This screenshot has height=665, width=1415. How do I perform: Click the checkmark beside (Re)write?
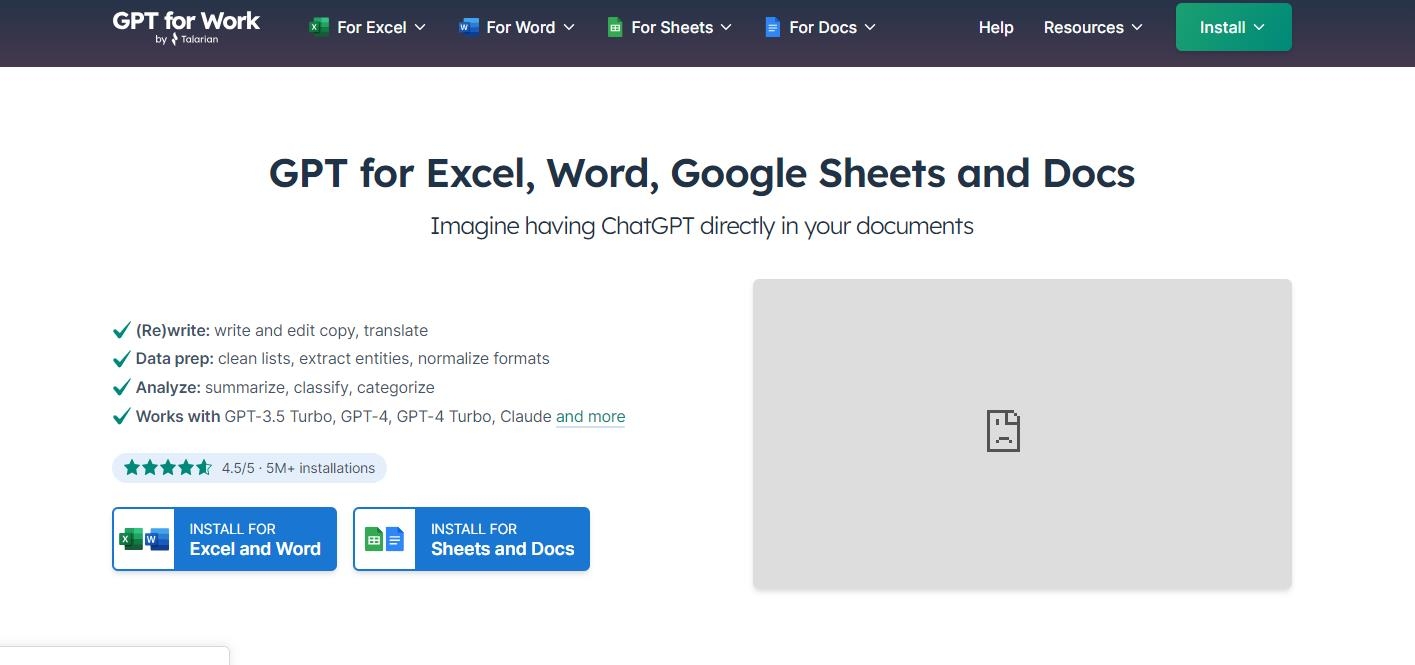coord(122,330)
